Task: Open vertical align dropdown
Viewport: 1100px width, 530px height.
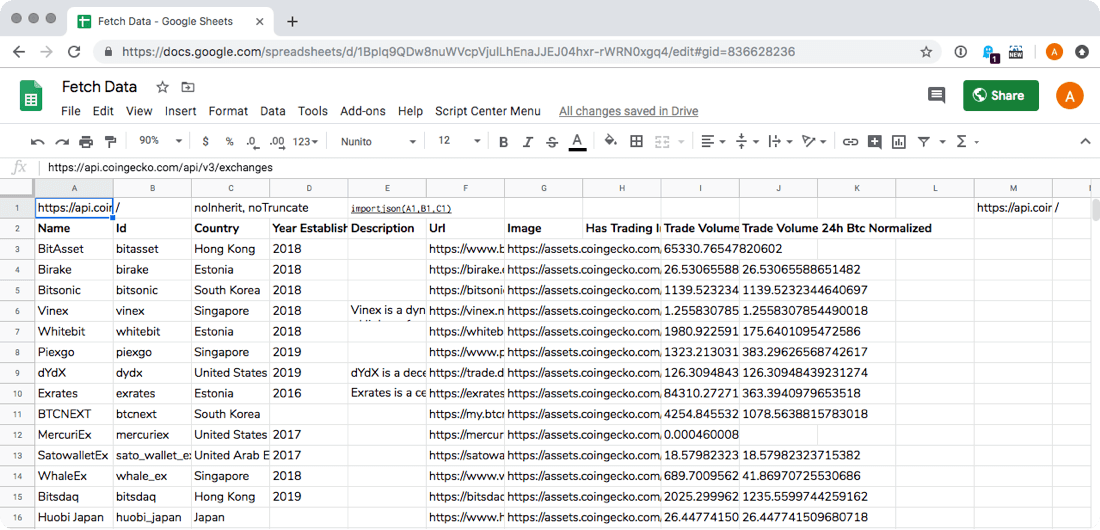Action: pos(746,142)
